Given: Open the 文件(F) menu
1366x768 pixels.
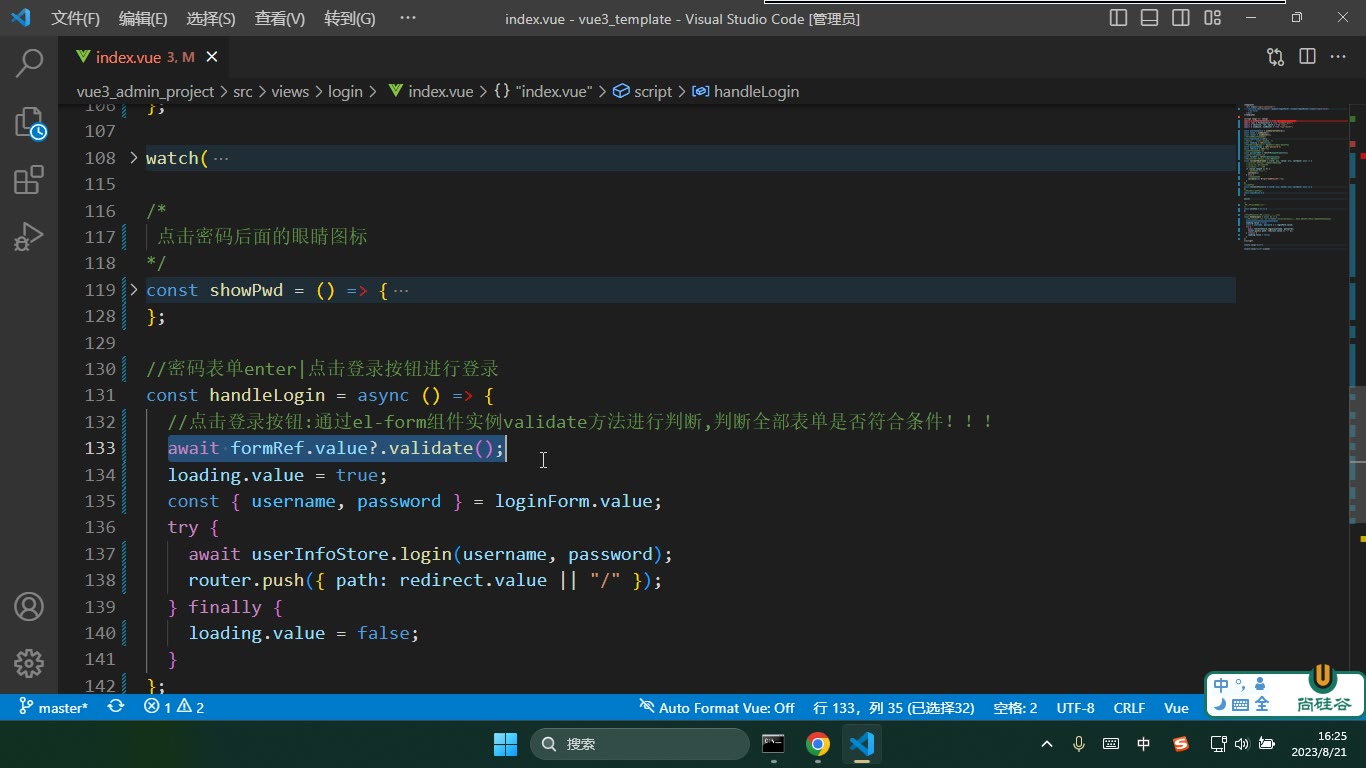Looking at the screenshot, I should tap(75, 18).
